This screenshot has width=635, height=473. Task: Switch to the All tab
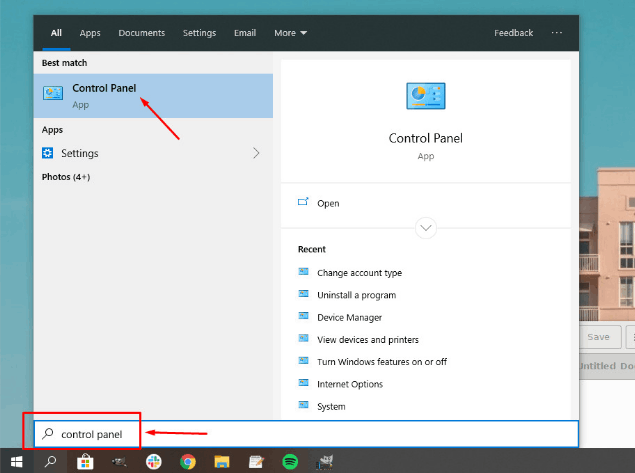tap(56, 33)
